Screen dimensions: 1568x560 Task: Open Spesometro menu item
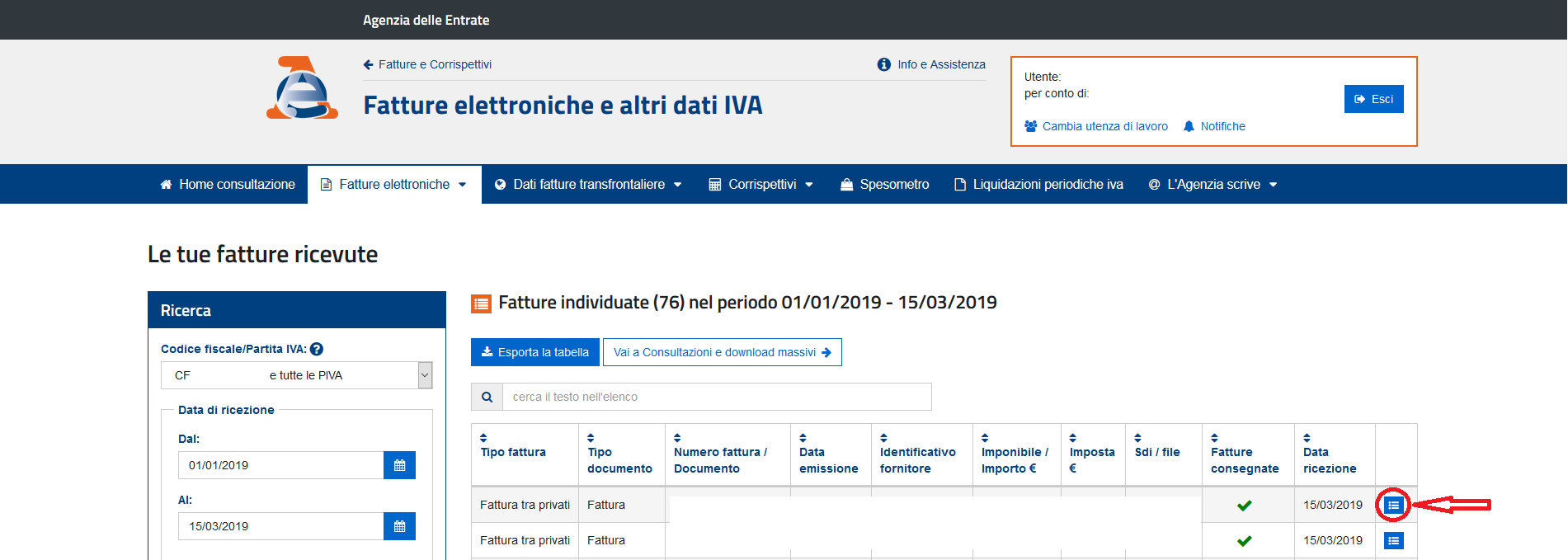(885, 184)
